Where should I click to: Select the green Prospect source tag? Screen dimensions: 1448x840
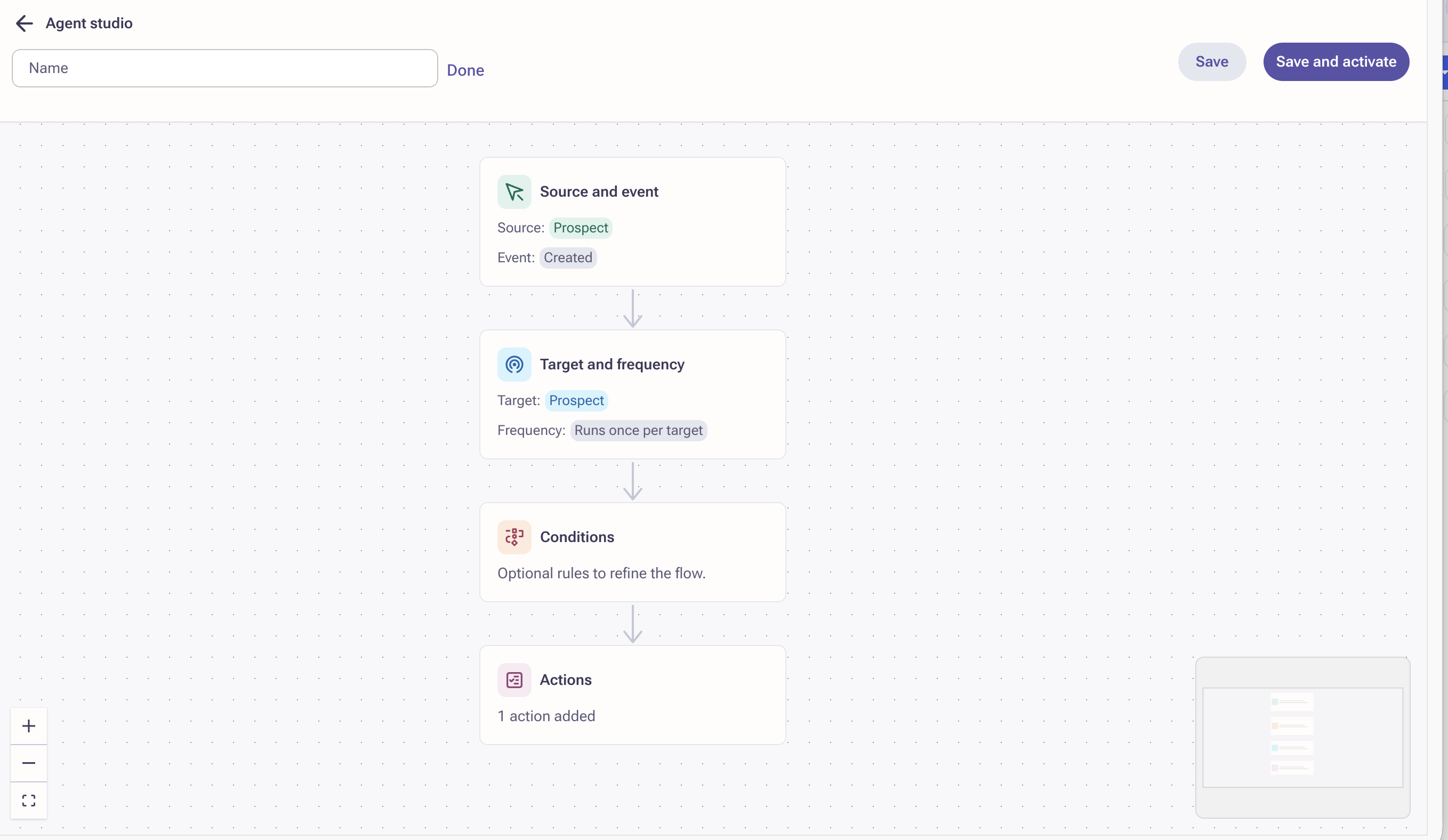(x=580, y=228)
